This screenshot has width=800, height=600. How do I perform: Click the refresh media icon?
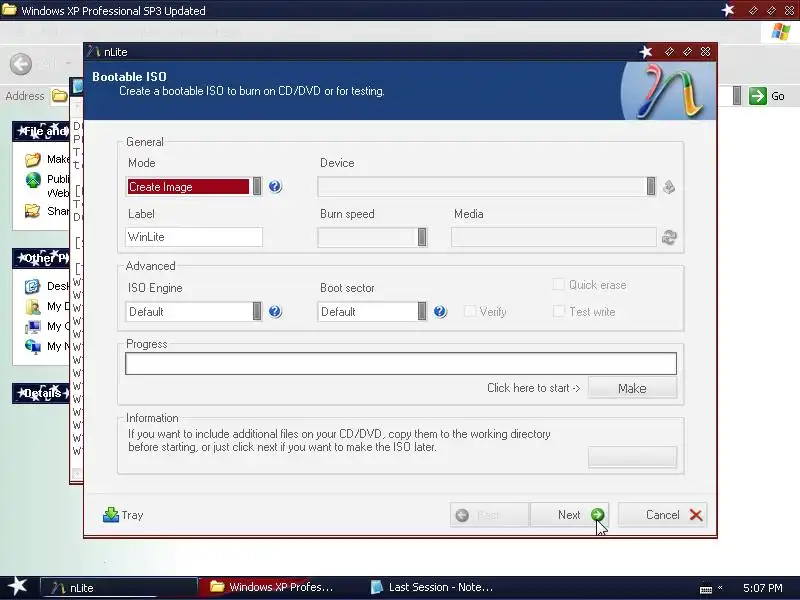(669, 237)
